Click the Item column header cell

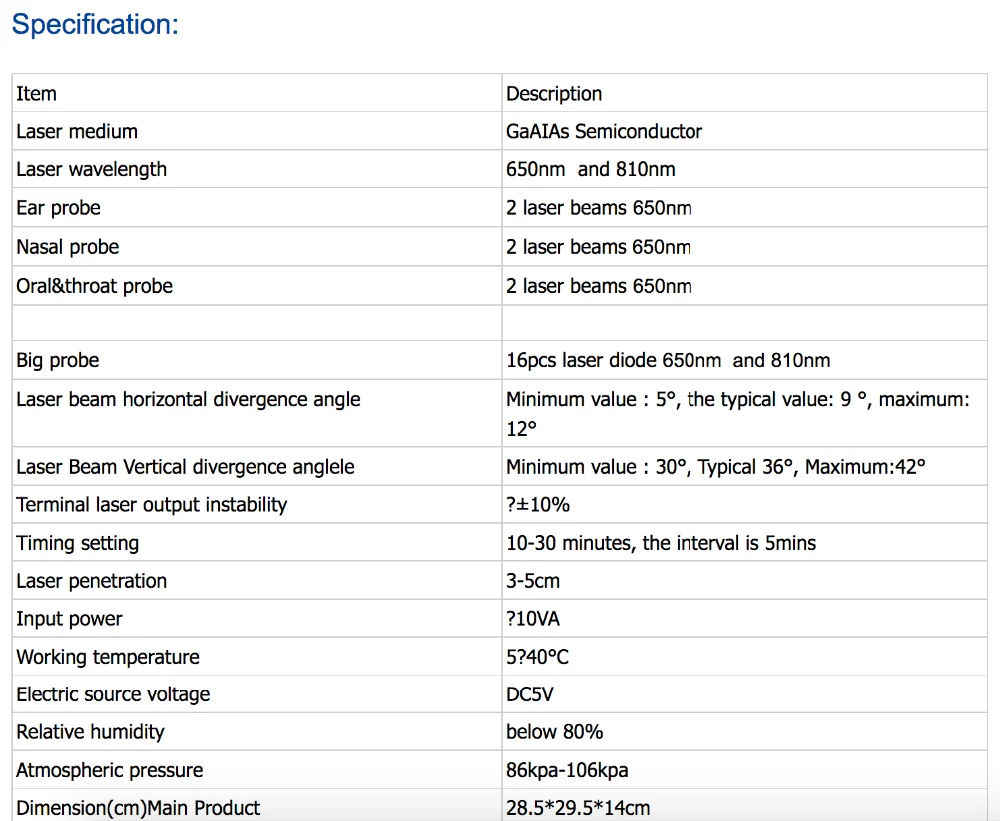tap(37, 94)
